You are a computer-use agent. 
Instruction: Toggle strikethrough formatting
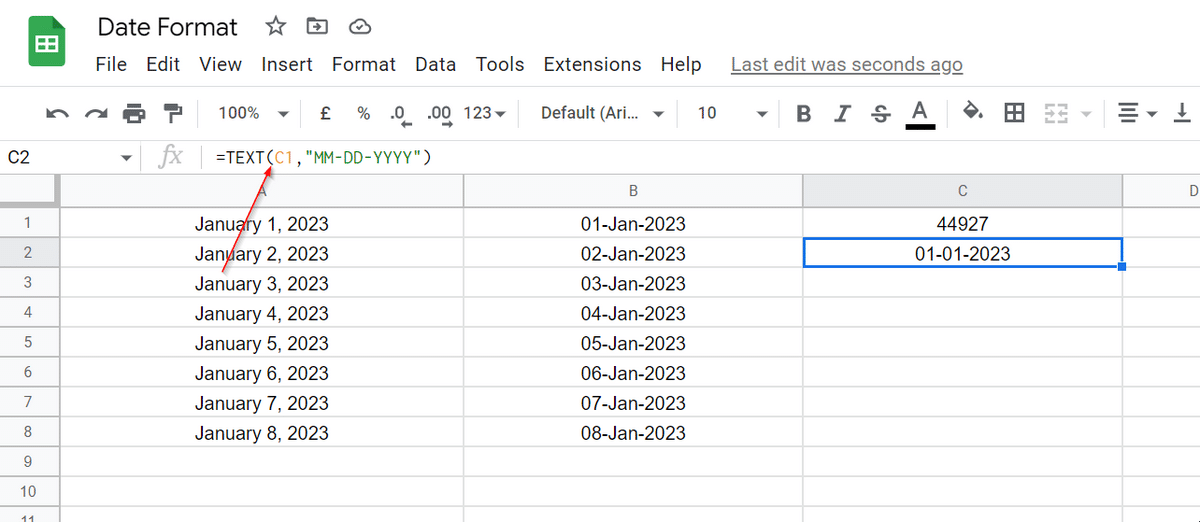tap(880, 113)
